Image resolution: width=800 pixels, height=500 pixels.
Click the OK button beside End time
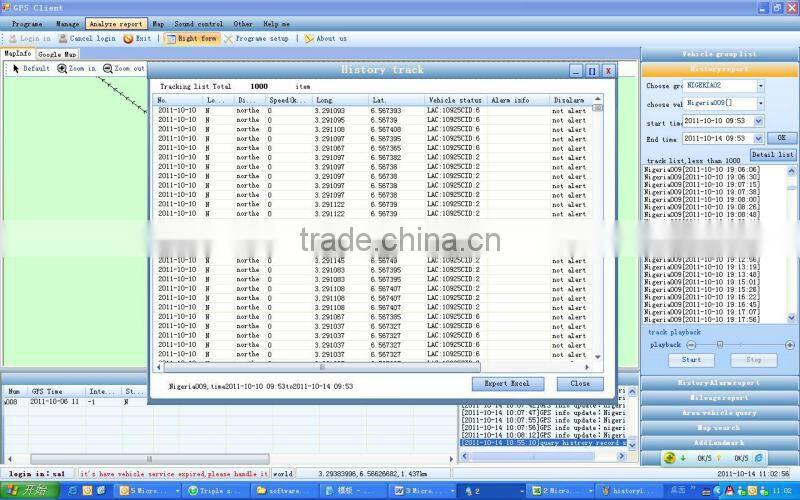782,138
